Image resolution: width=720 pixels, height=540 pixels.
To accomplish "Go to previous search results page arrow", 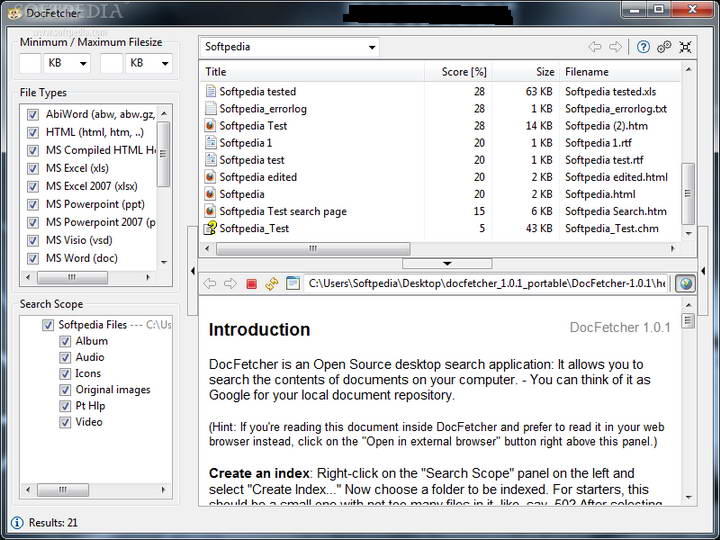I will (x=595, y=47).
